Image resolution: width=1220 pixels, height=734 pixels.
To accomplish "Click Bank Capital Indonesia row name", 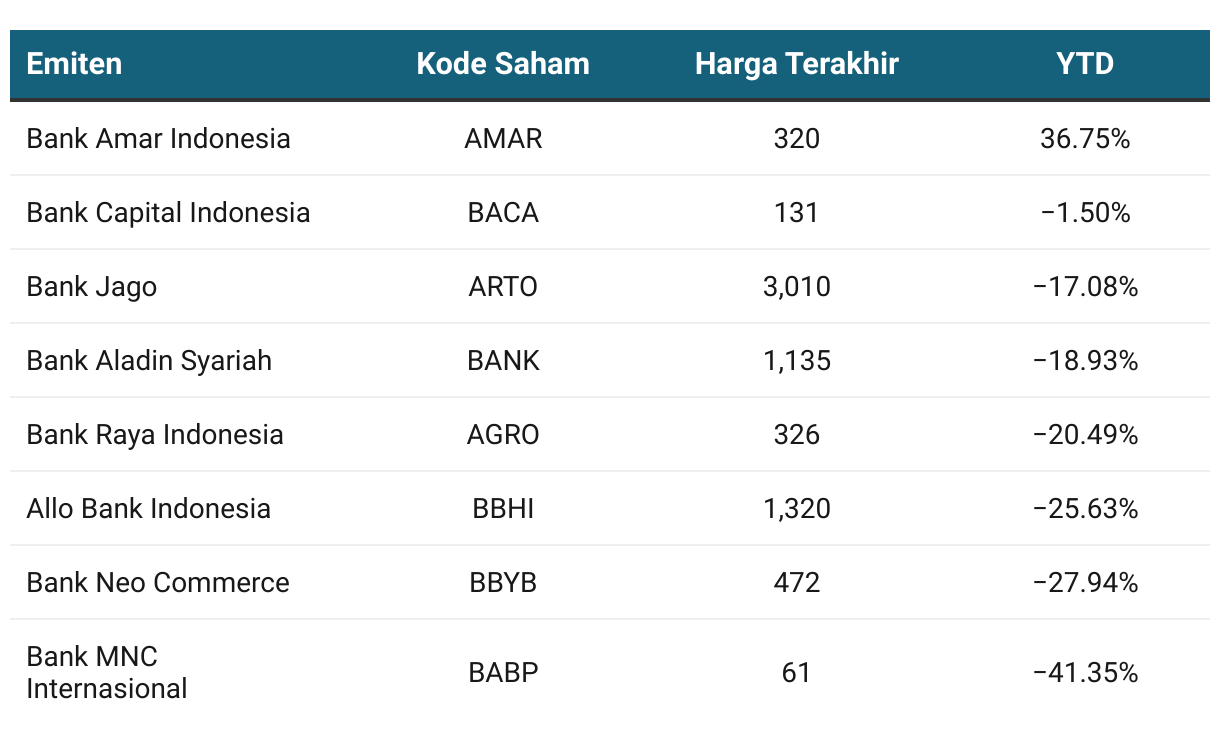I will pyautogui.click(x=169, y=212).
